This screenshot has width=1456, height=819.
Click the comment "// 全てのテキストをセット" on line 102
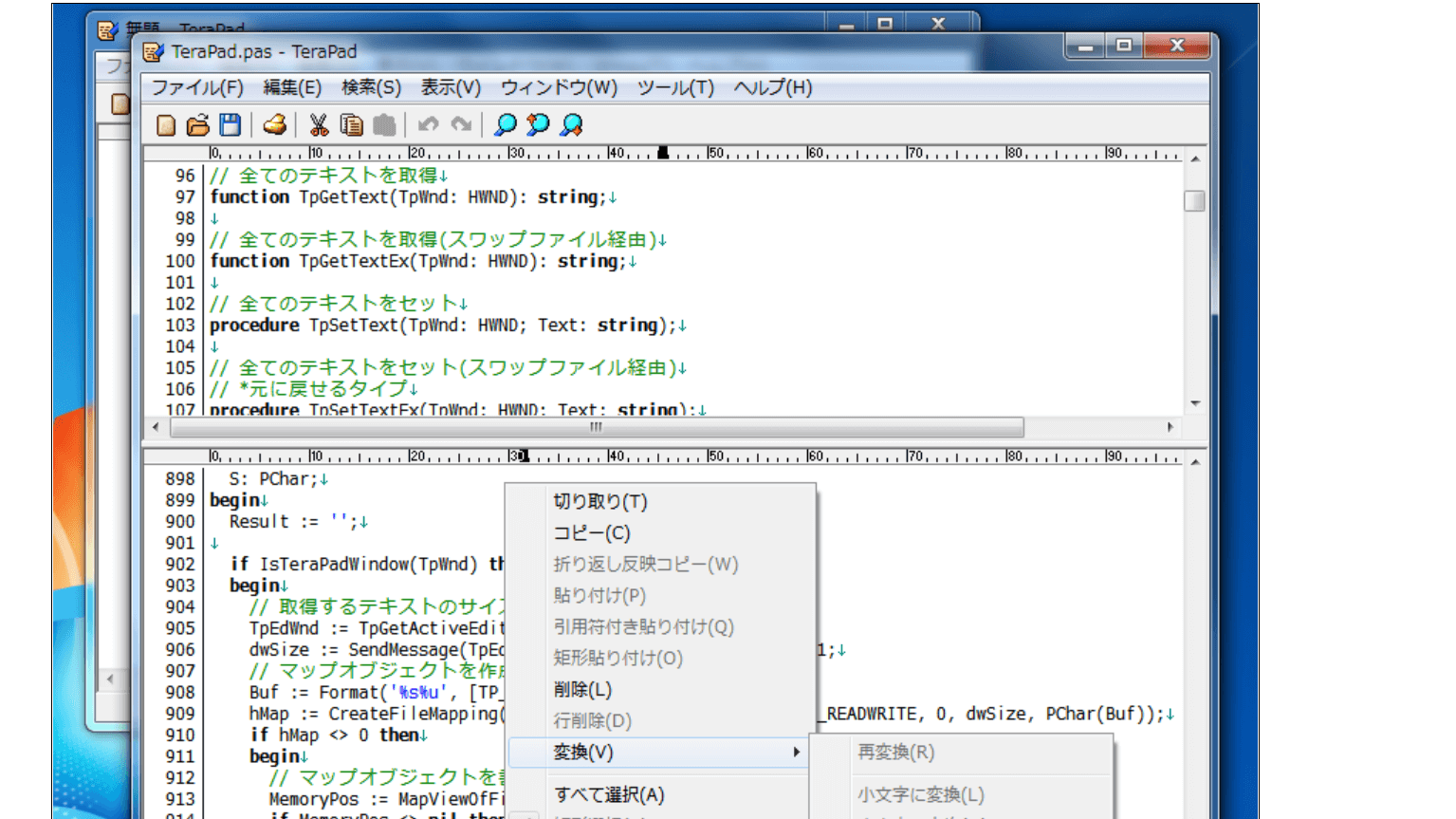tap(334, 304)
